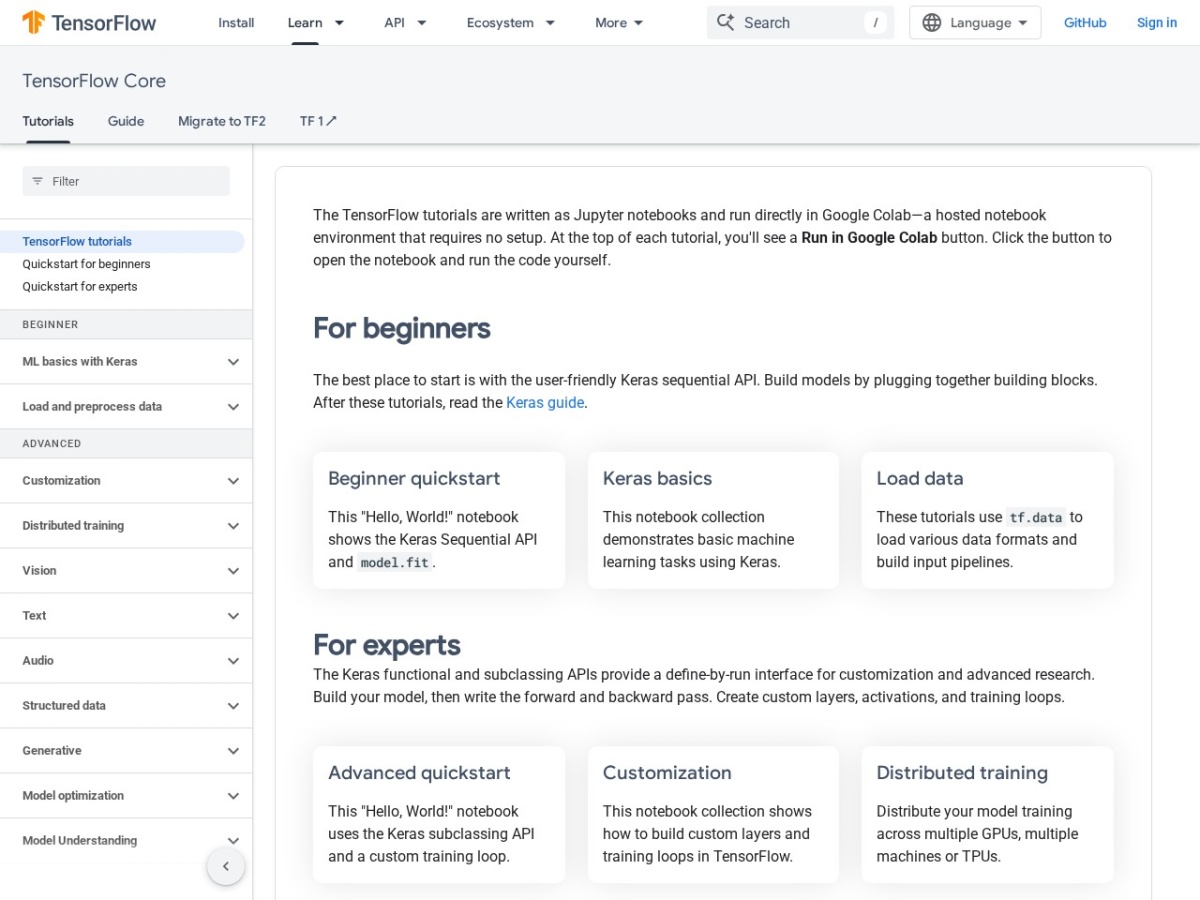The height and width of the screenshot is (900, 1200).
Task: Open Quickstart for experts in sidebar
Action: click(80, 286)
